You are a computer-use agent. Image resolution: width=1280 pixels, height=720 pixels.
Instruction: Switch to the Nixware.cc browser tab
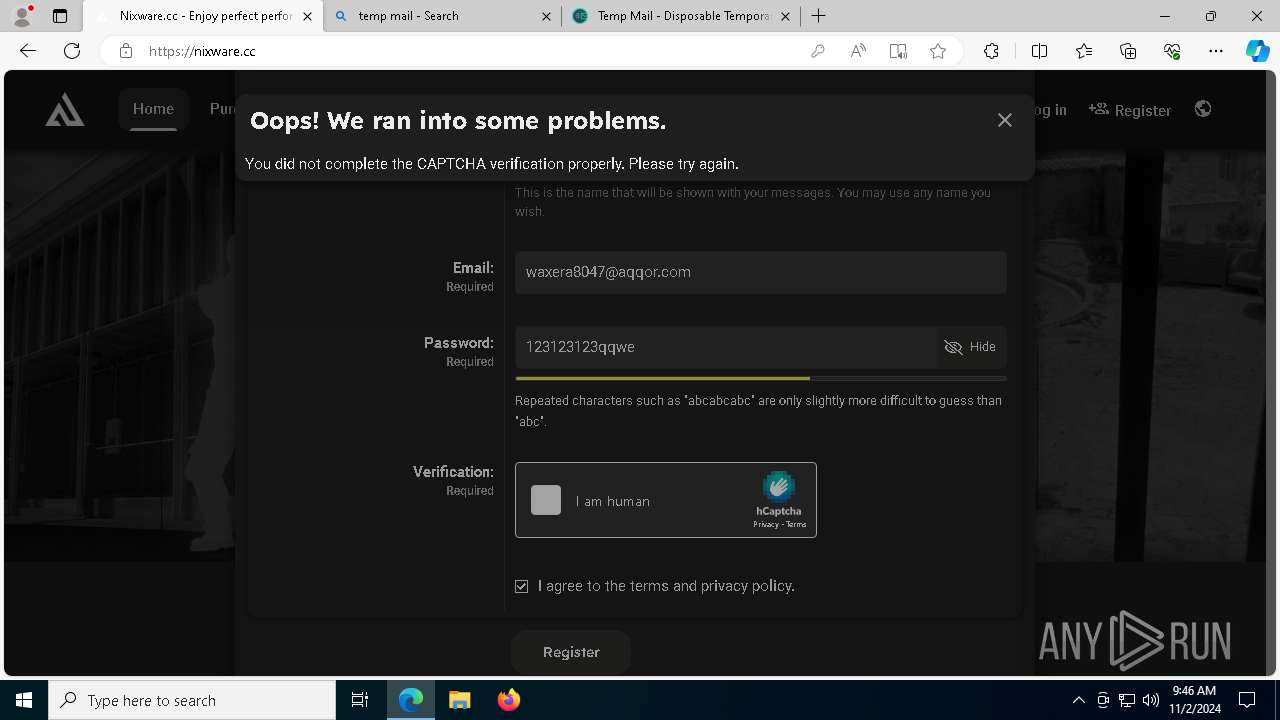pos(203,16)
